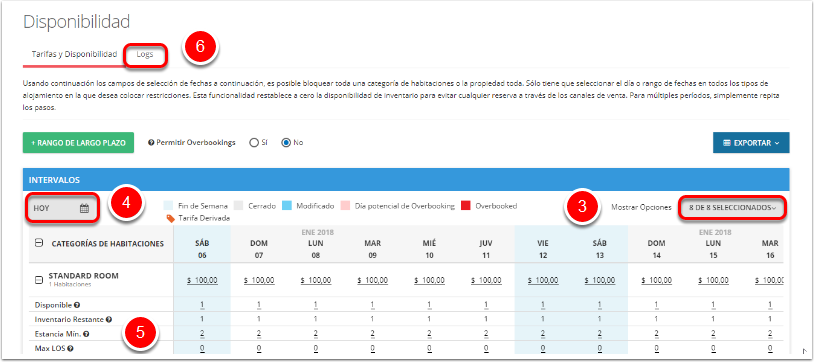Click the + Rango de Largo Plazo button
The width and height of the screenshot is (814, 362).
[x=78, y=143]
